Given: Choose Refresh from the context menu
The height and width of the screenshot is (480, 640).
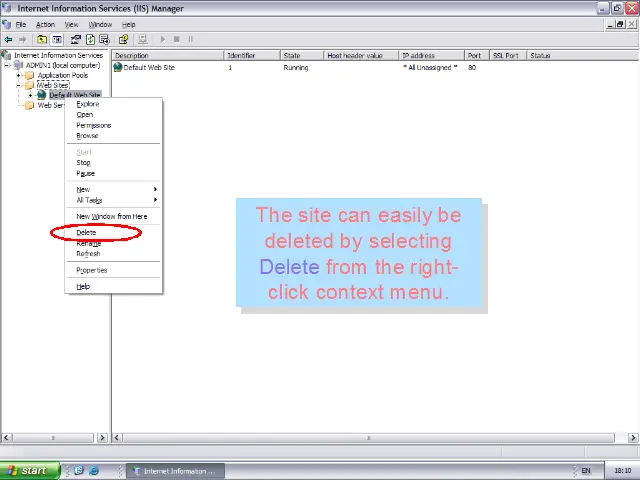Looking at the screenshot, I should [x=113, y=253].
